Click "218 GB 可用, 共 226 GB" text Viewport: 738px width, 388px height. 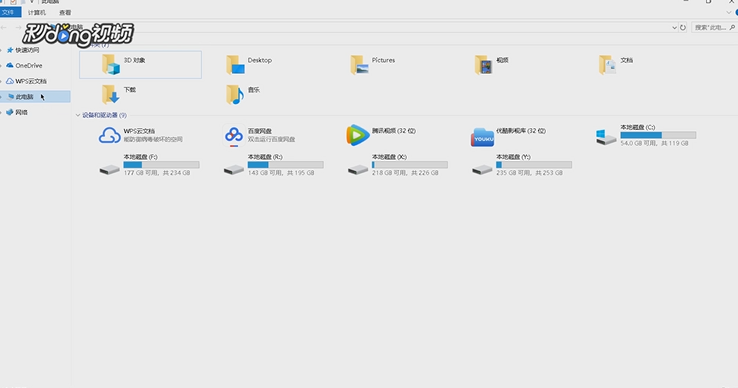[x=405, y=173]
